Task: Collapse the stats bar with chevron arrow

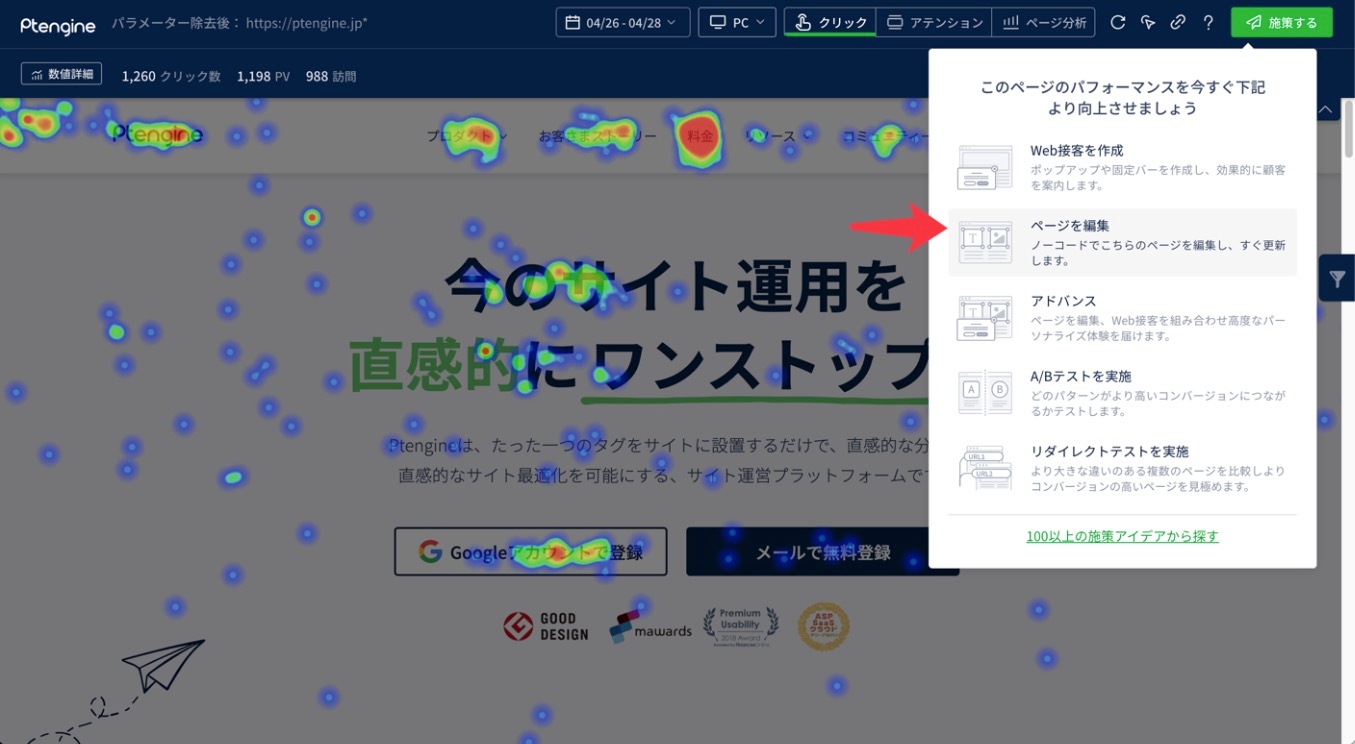Action: pos(1326,109)
